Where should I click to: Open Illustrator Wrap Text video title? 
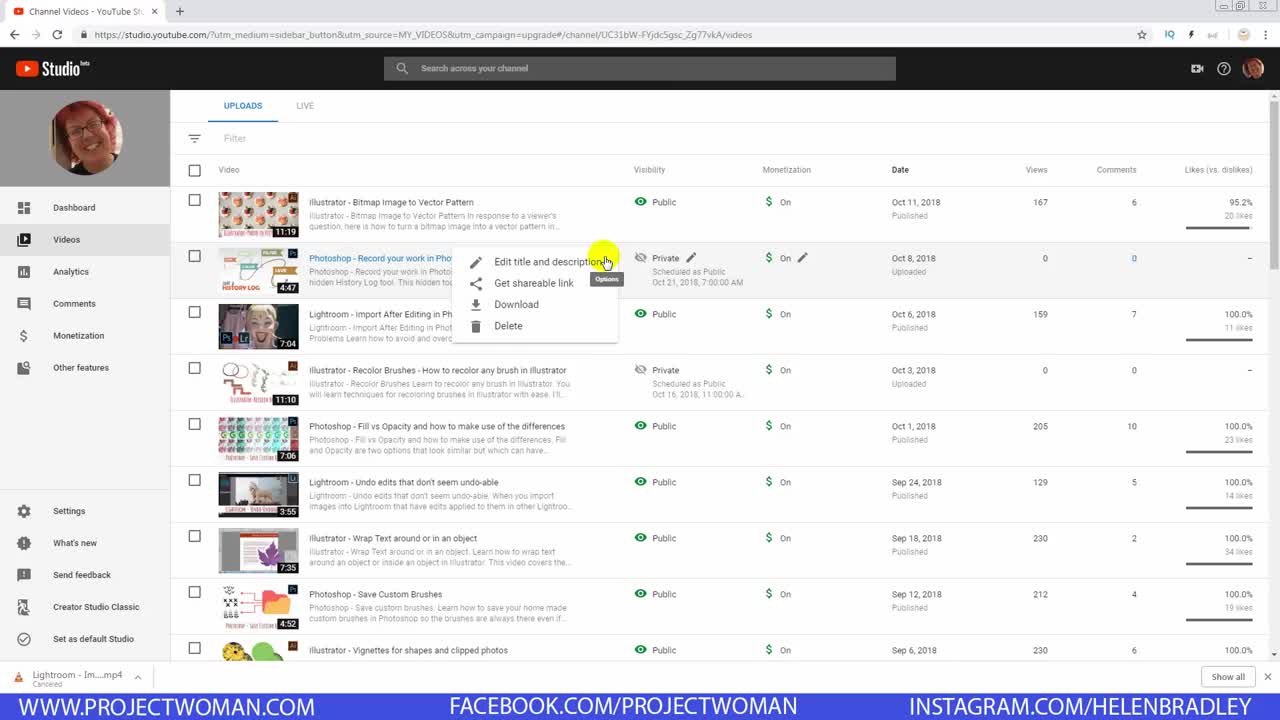[393, 538]
